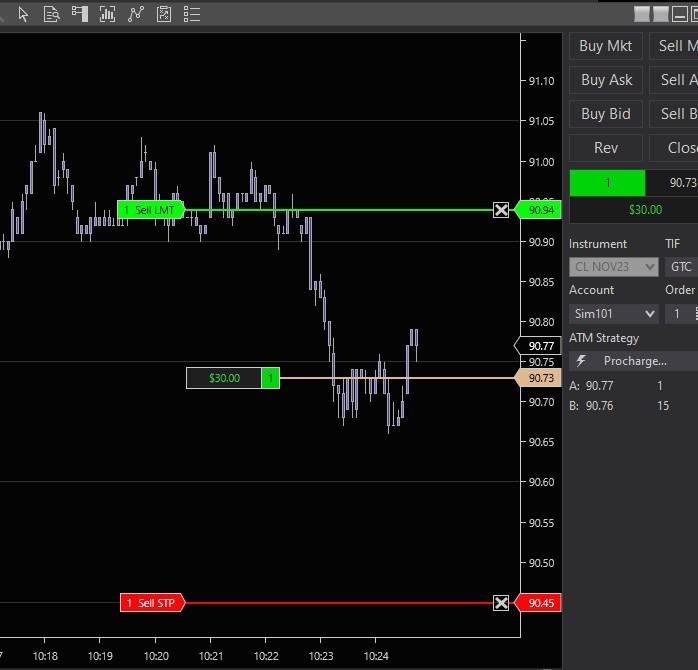698x670 pixels.
Task: Click the 90.85 price axis label
Action: 541,282
